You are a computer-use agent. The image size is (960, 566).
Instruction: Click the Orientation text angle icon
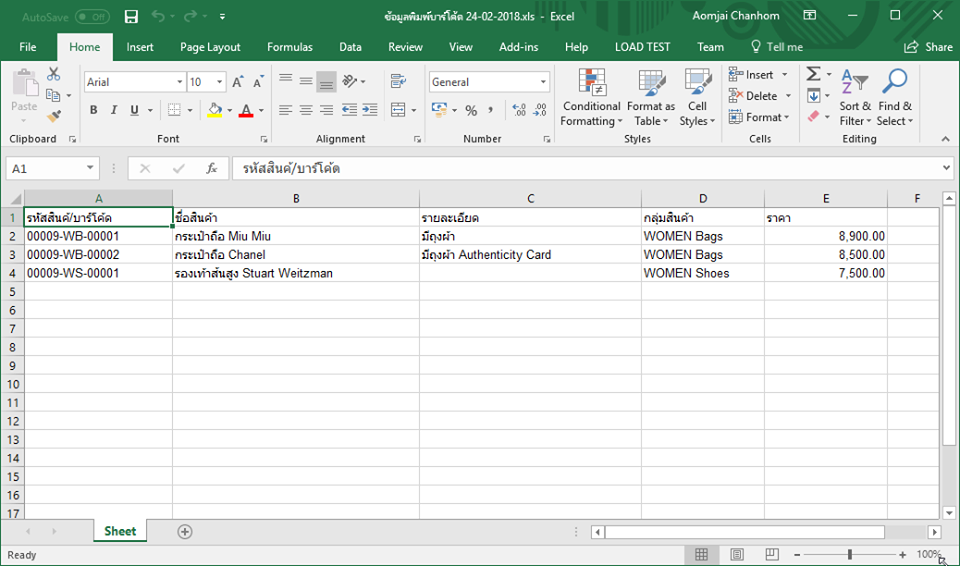click(x=350, y=81)
